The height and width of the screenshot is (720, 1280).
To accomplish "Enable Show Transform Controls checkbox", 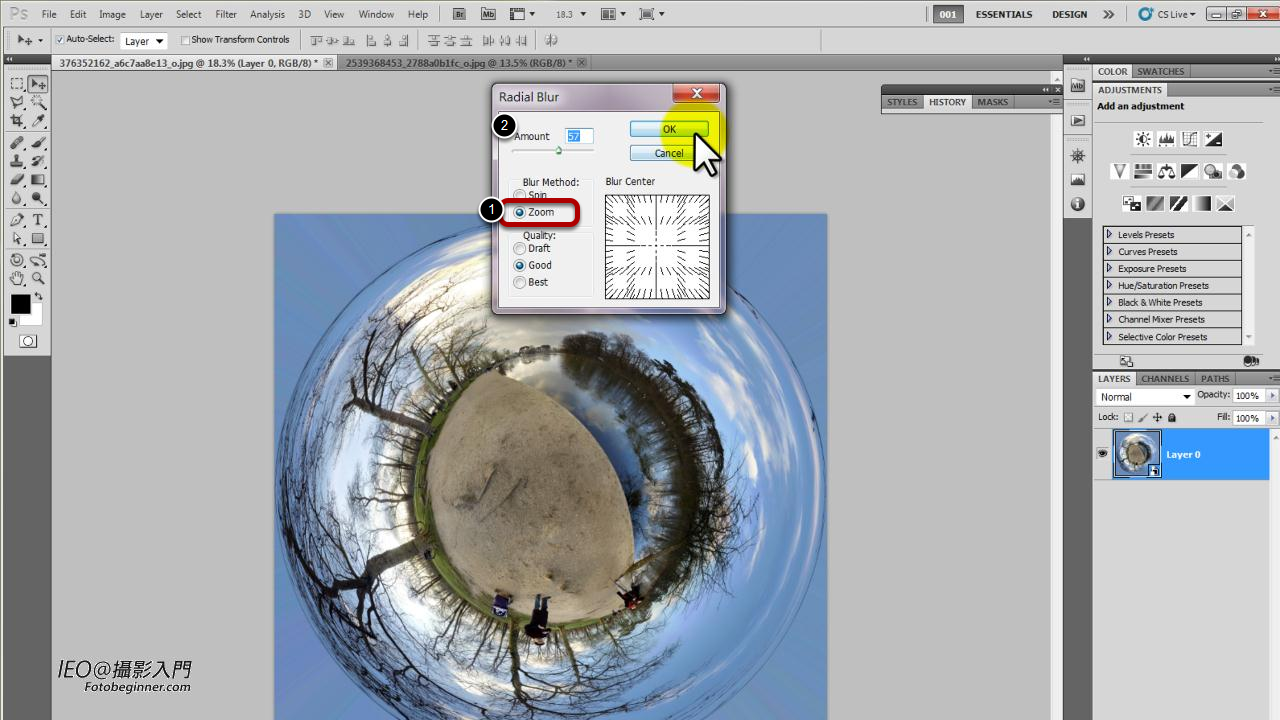I will (185, 40).
